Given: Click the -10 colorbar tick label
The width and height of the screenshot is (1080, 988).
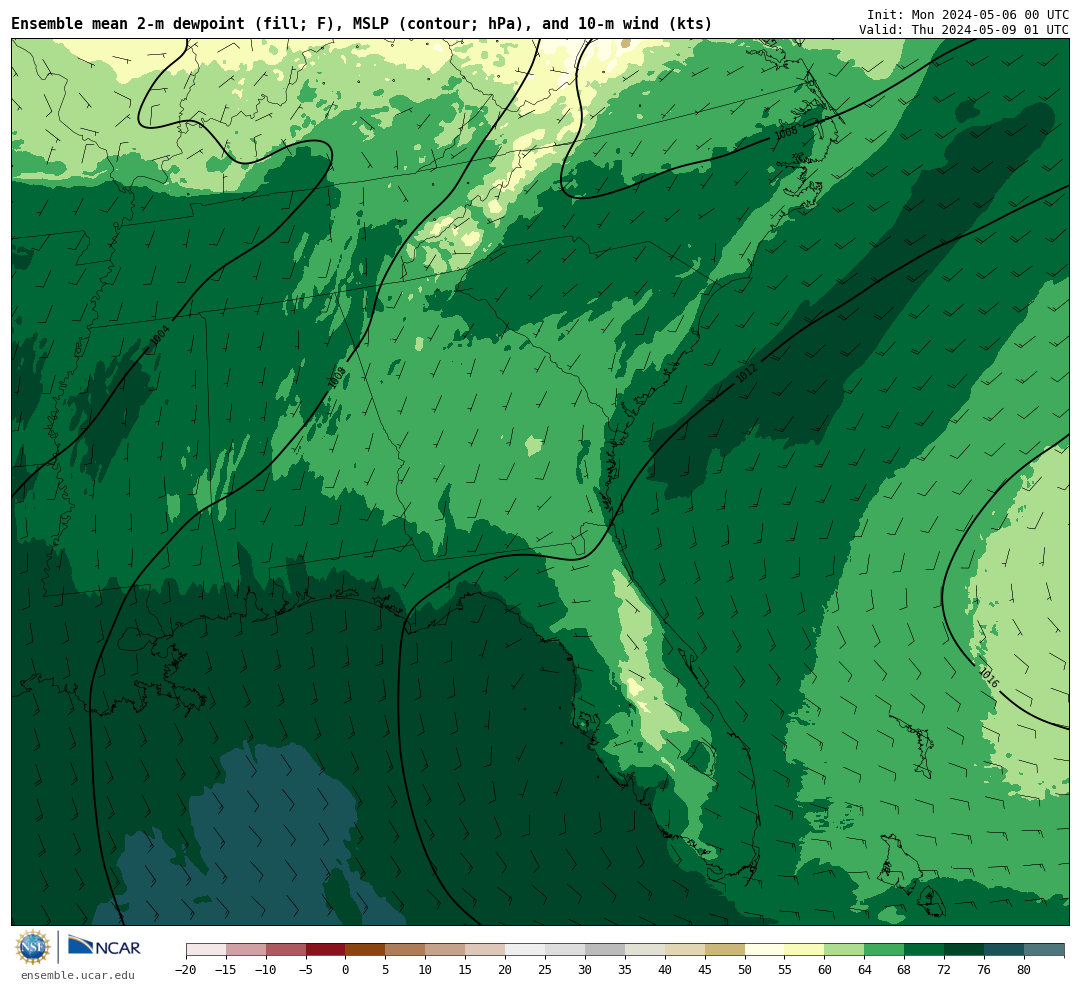Looking at the screenshot, I should tap(265, 970).
